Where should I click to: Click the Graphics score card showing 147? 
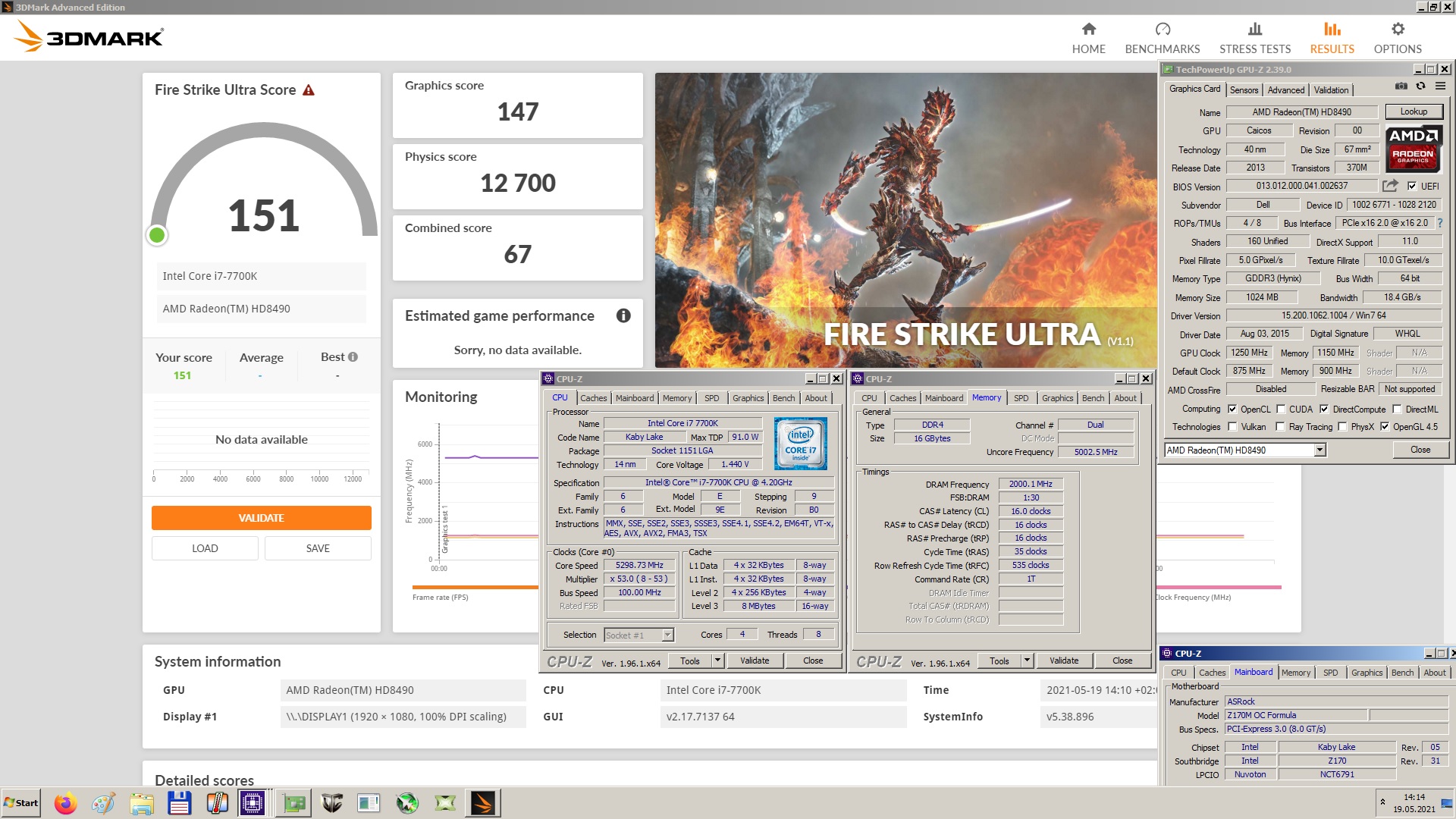tap(517, 105)
